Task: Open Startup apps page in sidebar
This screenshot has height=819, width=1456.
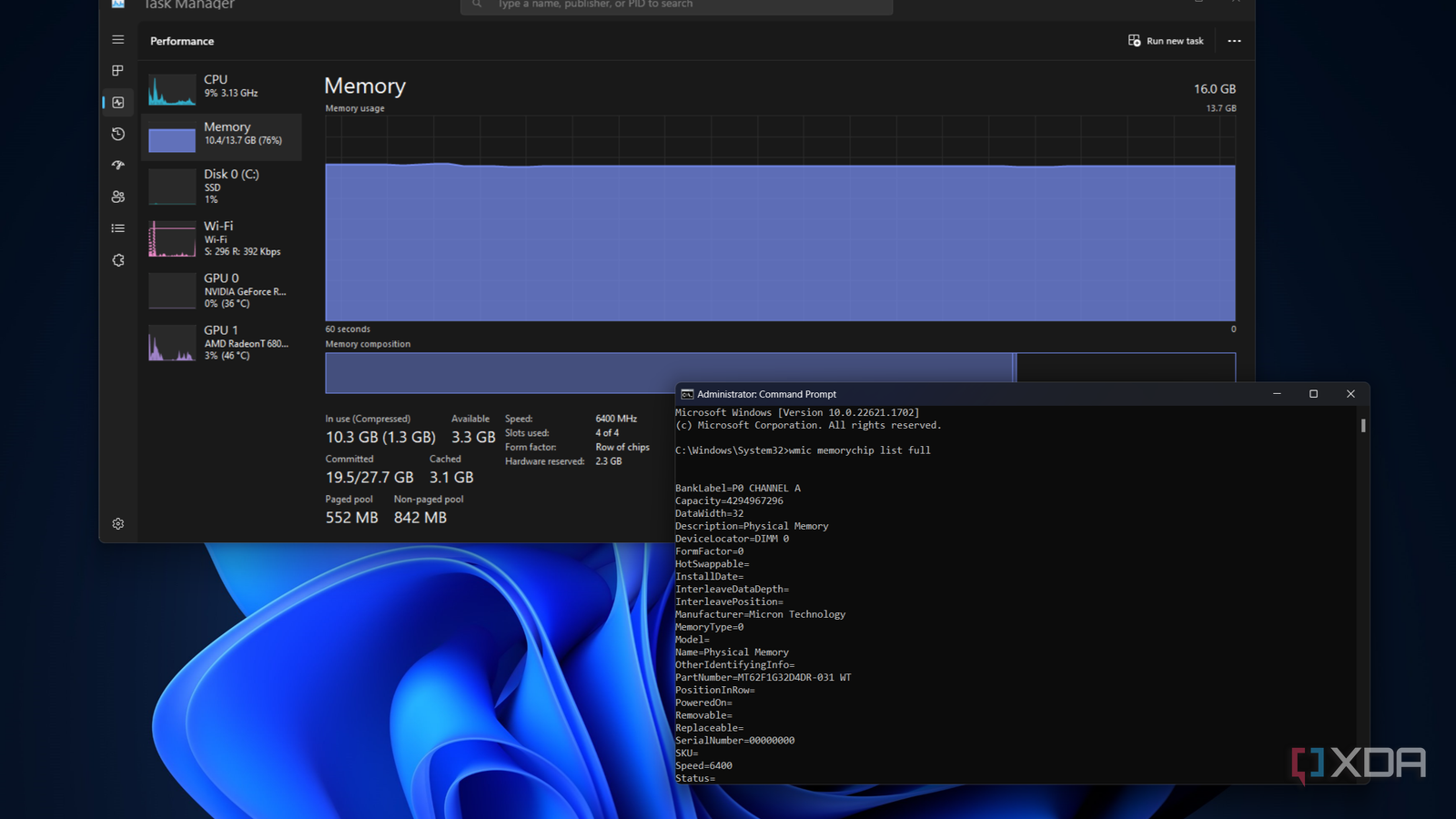Action: tap(118, 166)
